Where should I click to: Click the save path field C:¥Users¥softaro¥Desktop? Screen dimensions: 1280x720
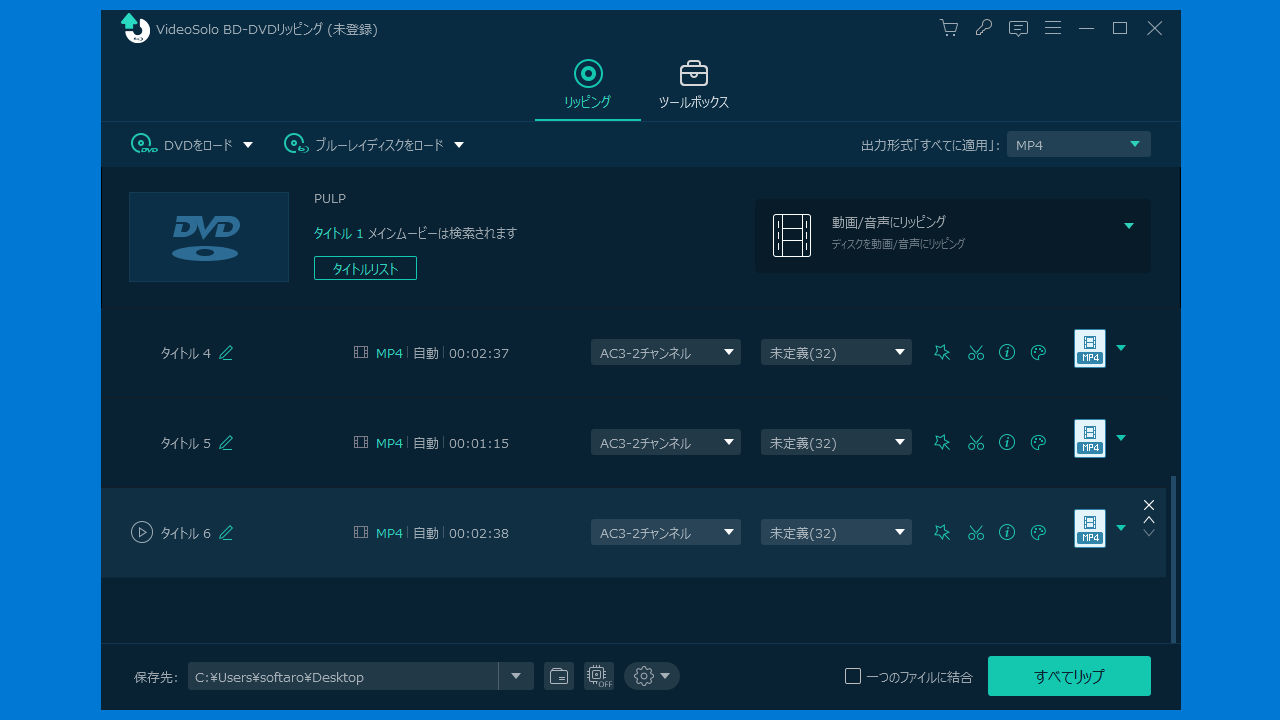coord(343,676)
